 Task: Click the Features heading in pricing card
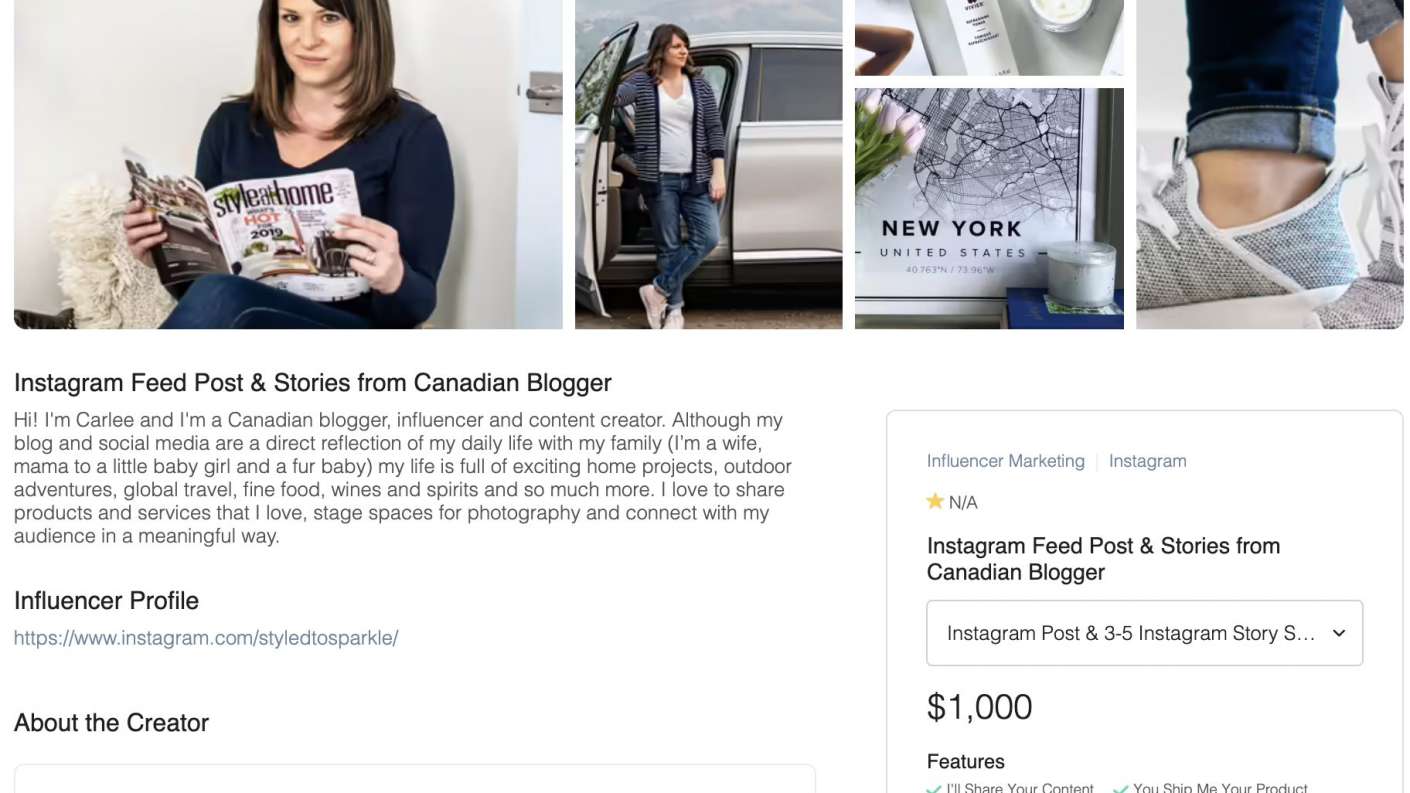tap(965, 762)
